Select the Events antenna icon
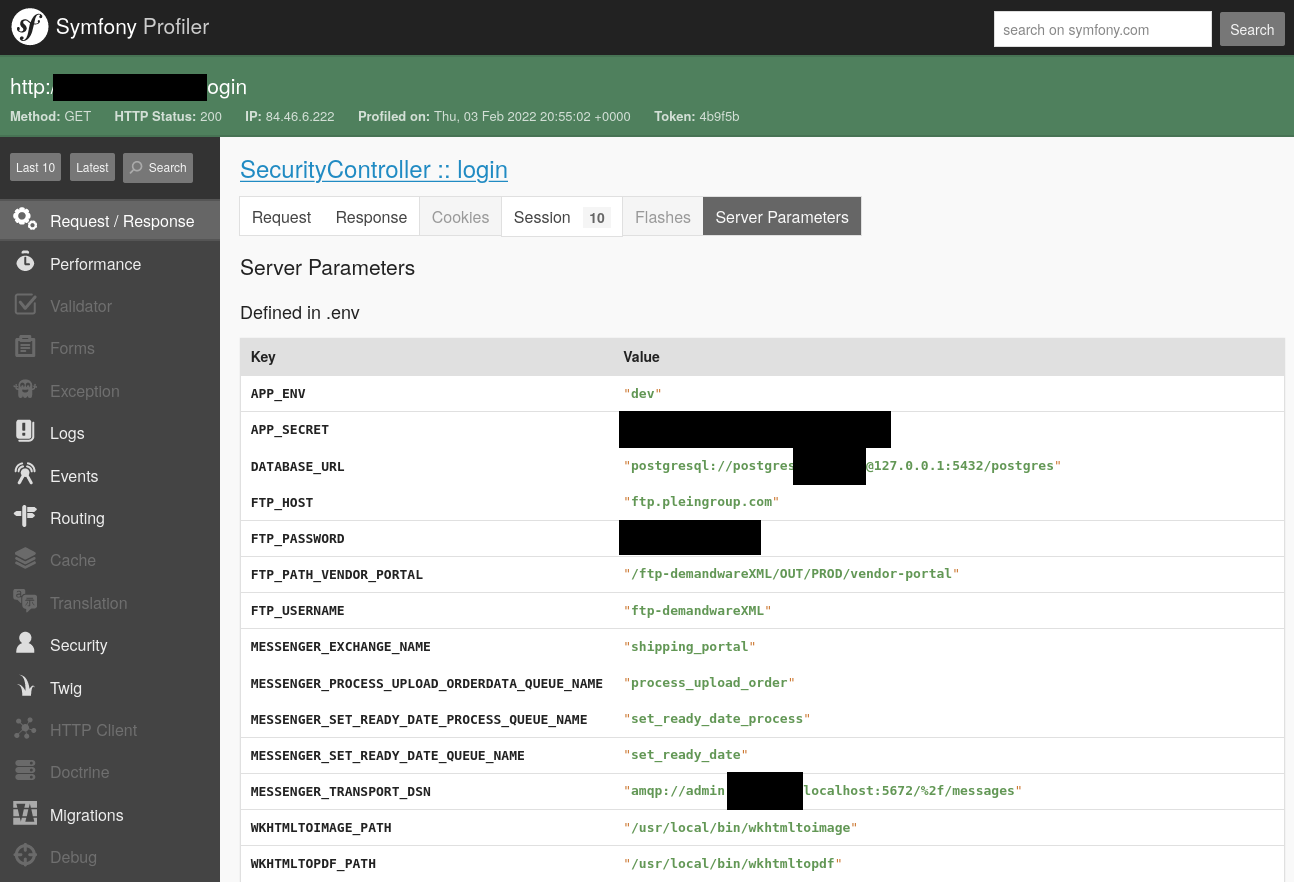The image size is (1294, 882). [25, 475]
